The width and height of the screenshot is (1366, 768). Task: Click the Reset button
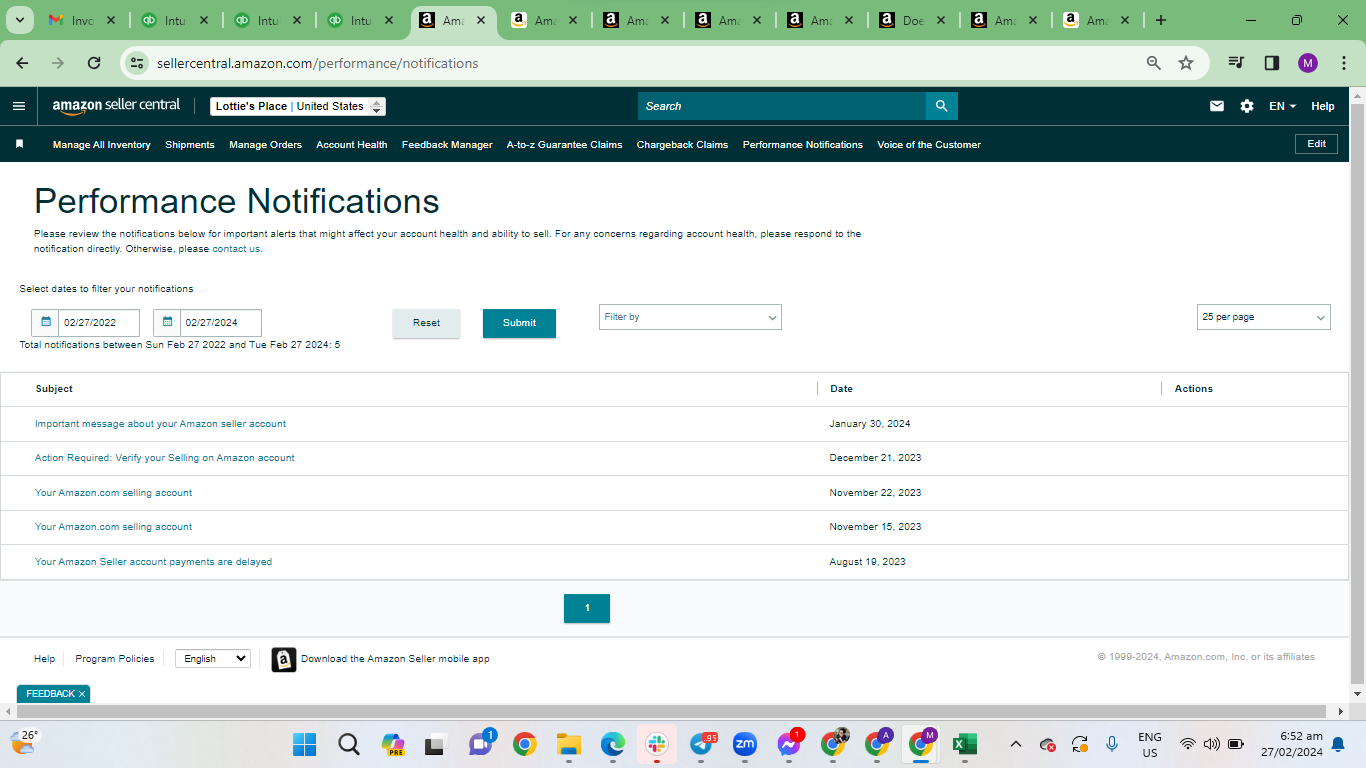coord(426,323)
